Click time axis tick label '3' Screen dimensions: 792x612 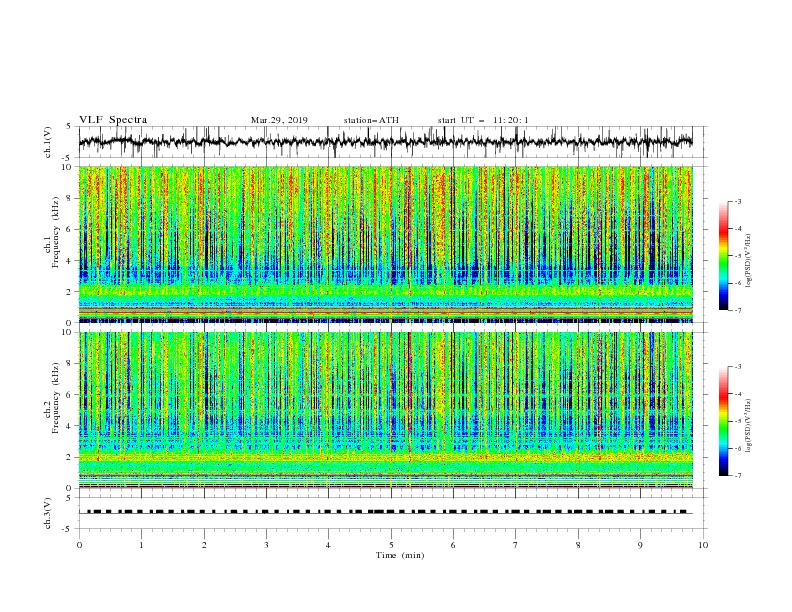(266, 545)
